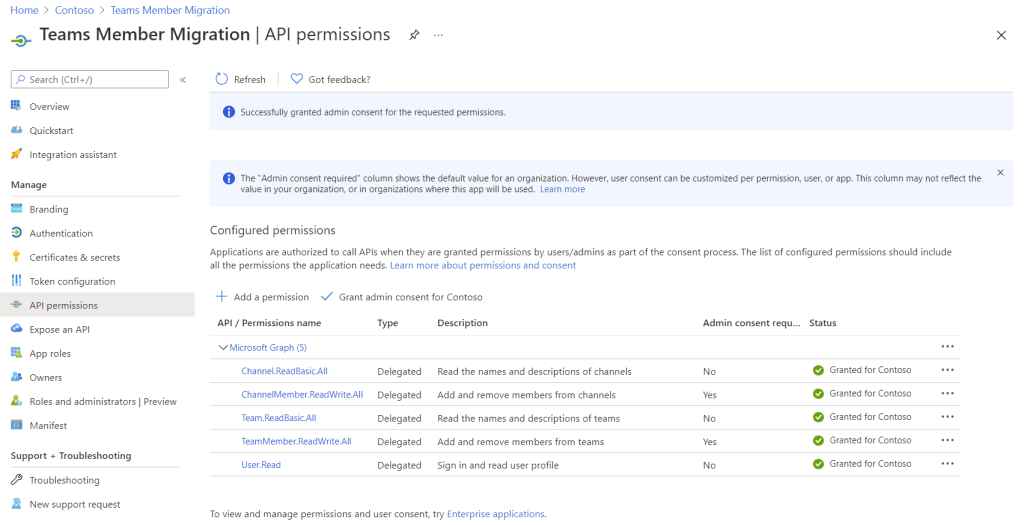The width and height of the screenshot is (1024, 525).
Task: Go to Certificates & secrets
Action: click(74, 257)
